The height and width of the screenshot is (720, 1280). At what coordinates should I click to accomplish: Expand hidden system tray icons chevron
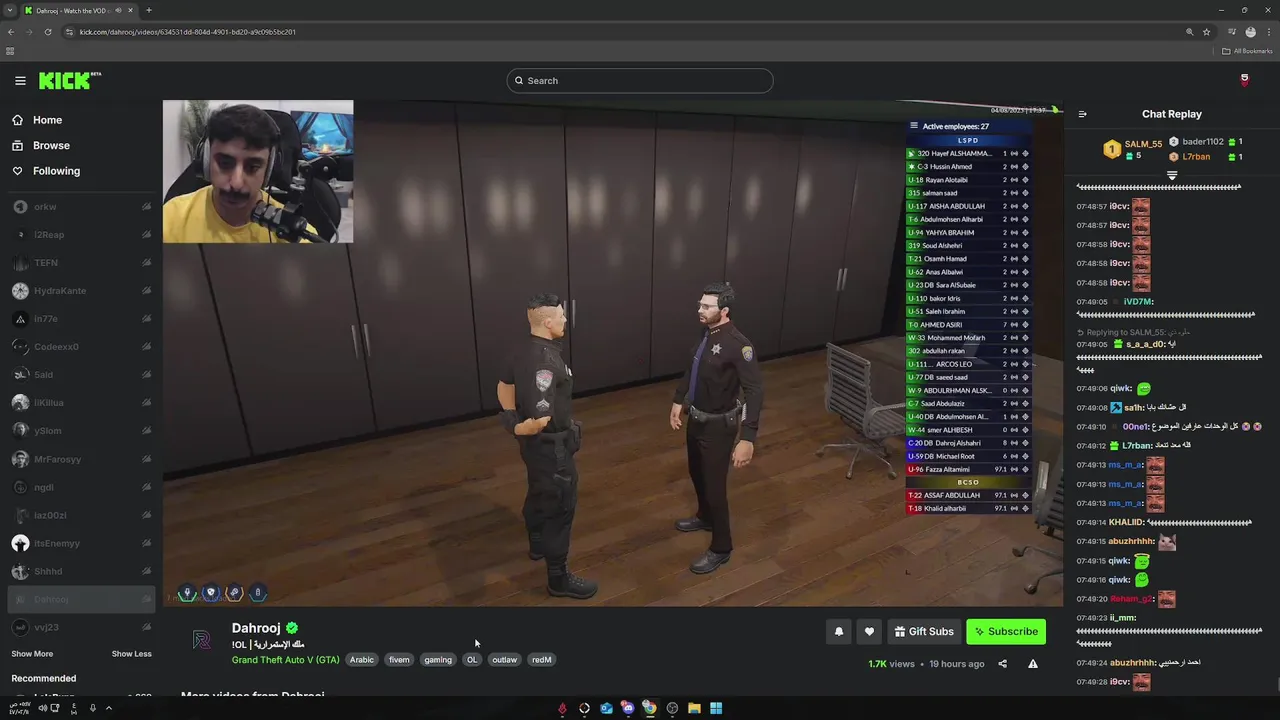tap(109, 708)
